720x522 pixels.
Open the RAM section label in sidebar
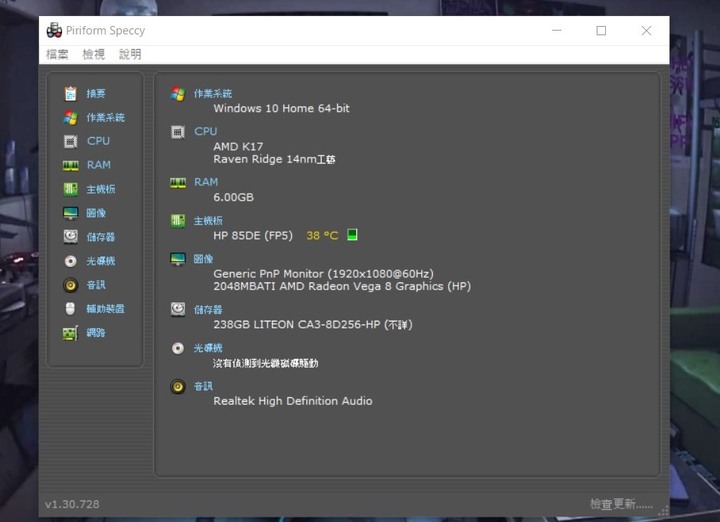pyautogui.click(x=99, y=165)
